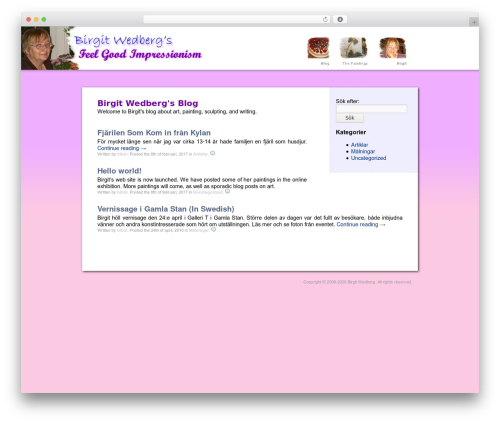The image size is (500, 423).
Task: Click the green maximize window button
Action: [x=44, y=19]
